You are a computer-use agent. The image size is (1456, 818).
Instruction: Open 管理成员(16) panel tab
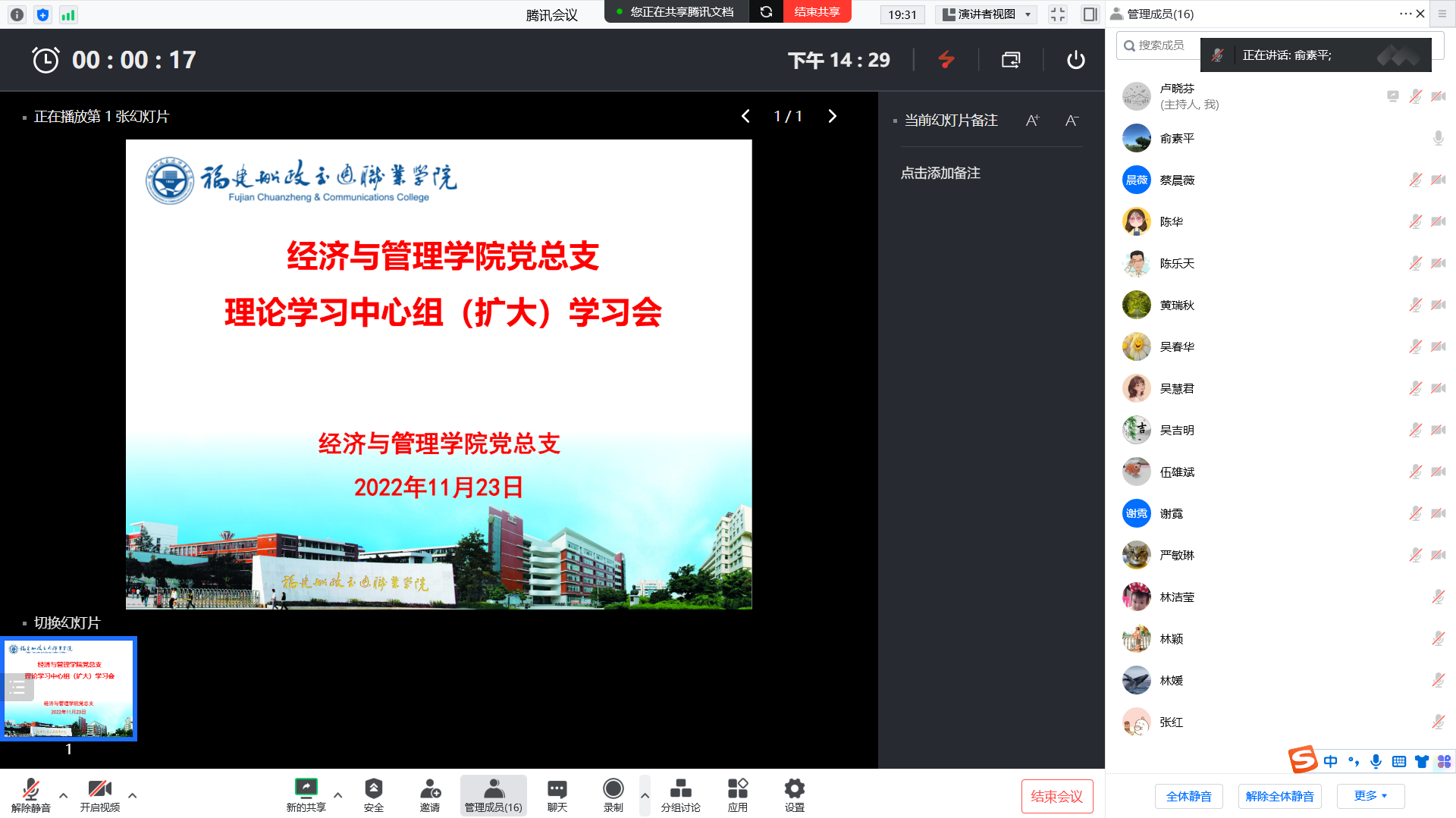493,794
